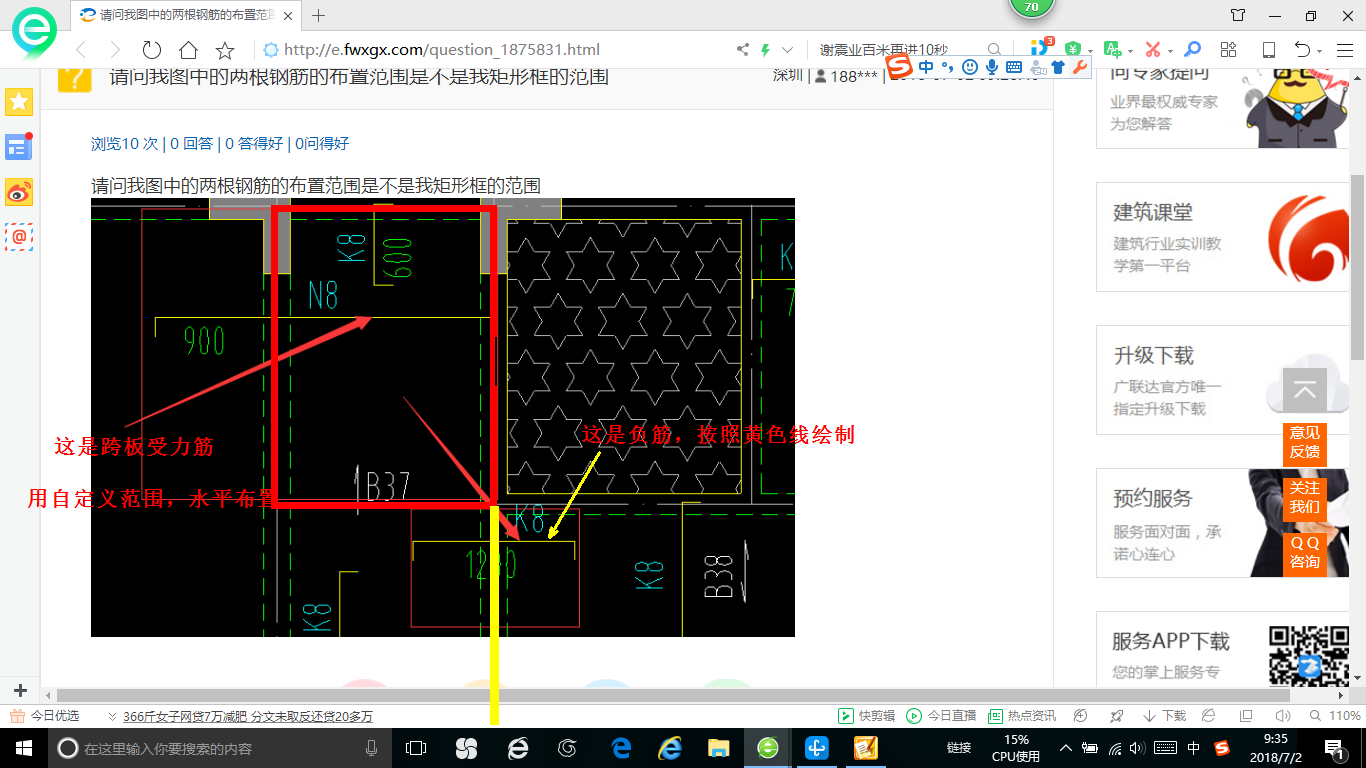Viewport: 1366px width, 768px height.
Task: Open the blue news feed sidebar icon
Action: pyautogui.click(x=19, y=146)
